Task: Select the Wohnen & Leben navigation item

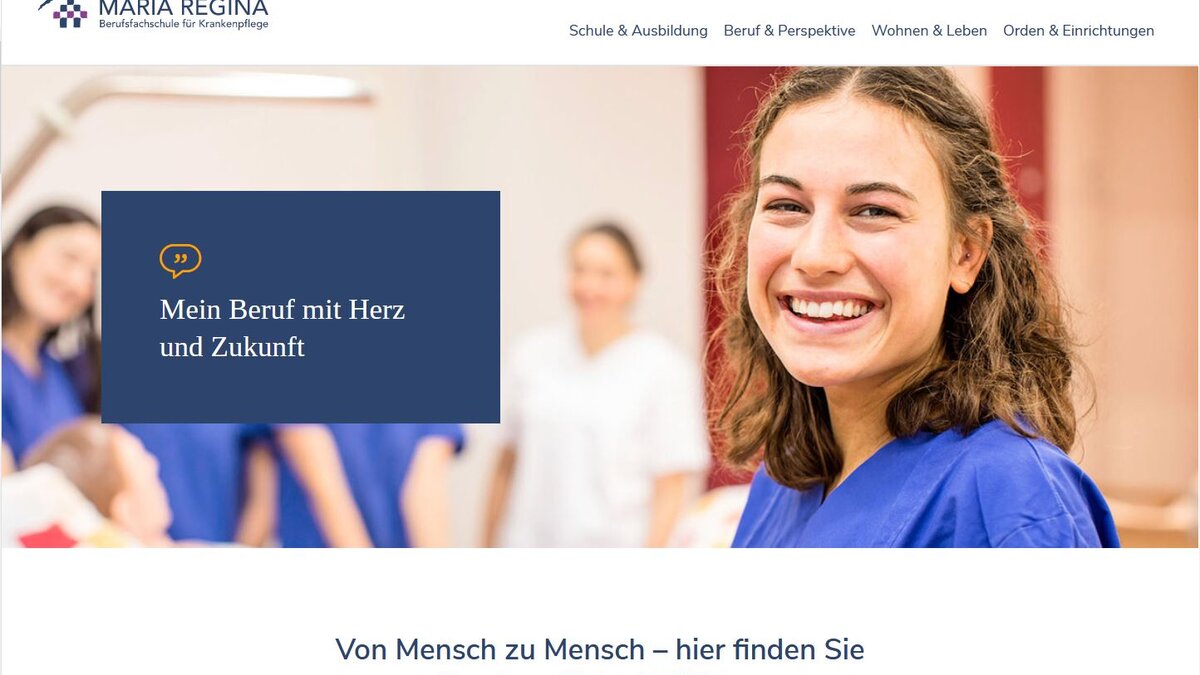Action: (929, 31)
